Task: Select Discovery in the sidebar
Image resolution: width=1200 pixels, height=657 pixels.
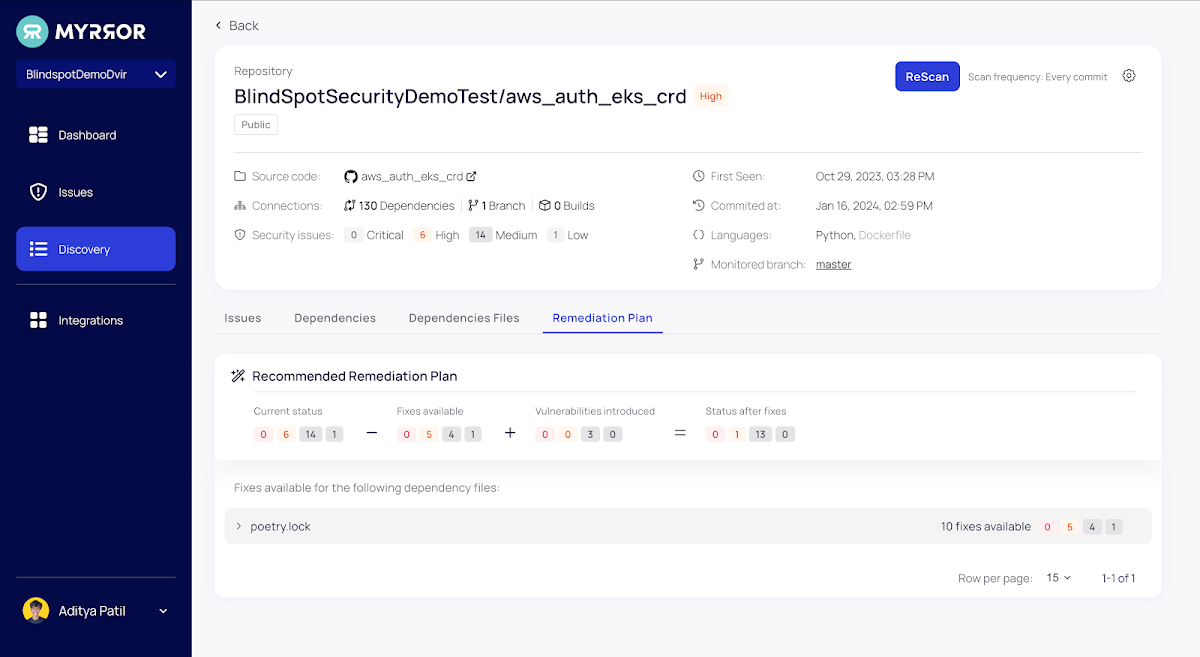Action: (x=96, y=249)
